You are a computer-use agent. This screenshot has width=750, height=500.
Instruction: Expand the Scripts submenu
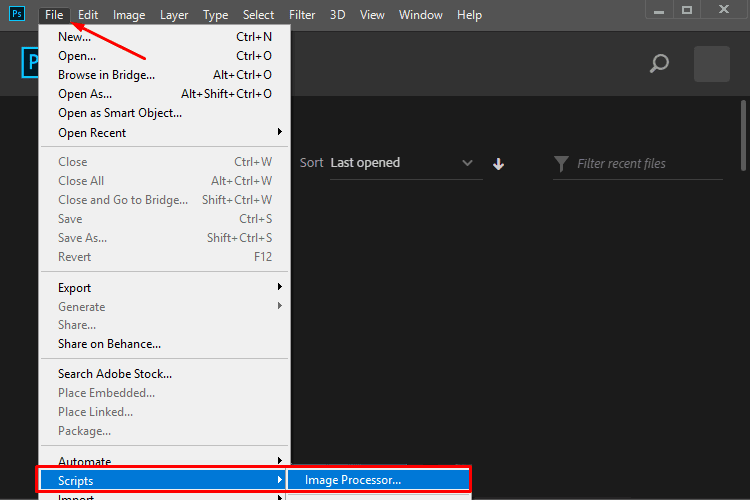click(x=163, y=480)
